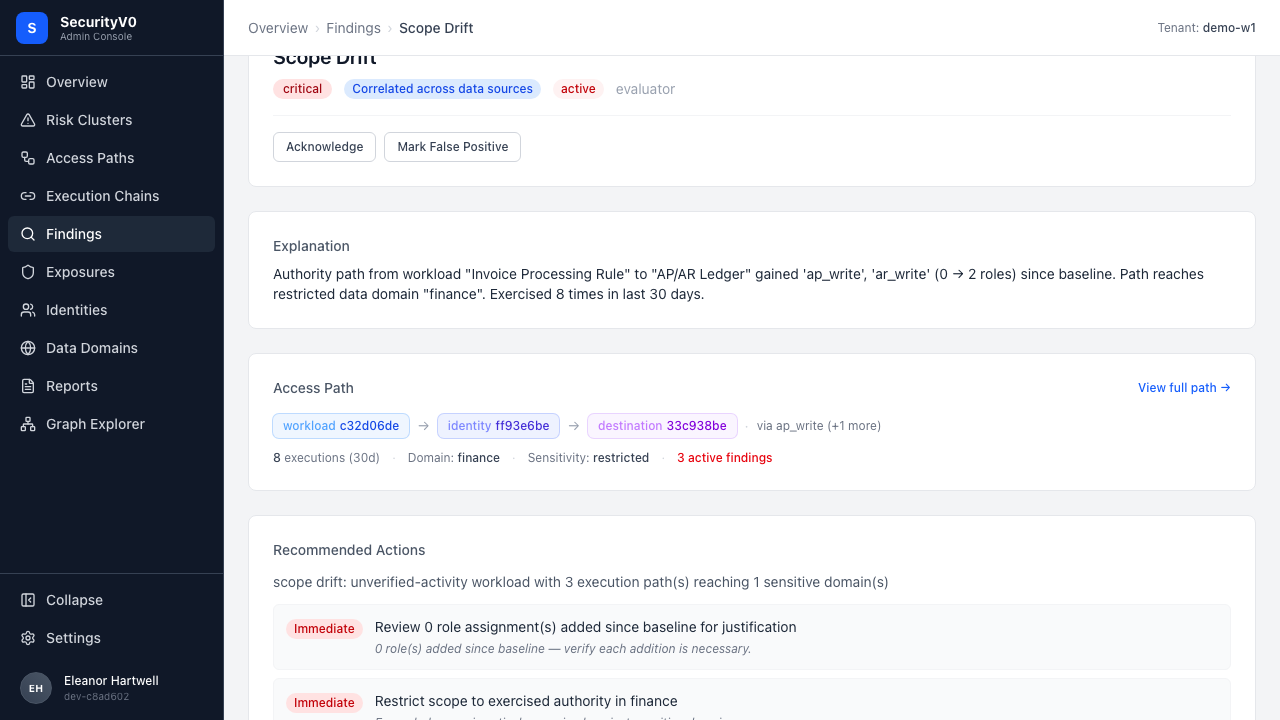
Task: Click the critical severity badge
Action: pos(302,89)
